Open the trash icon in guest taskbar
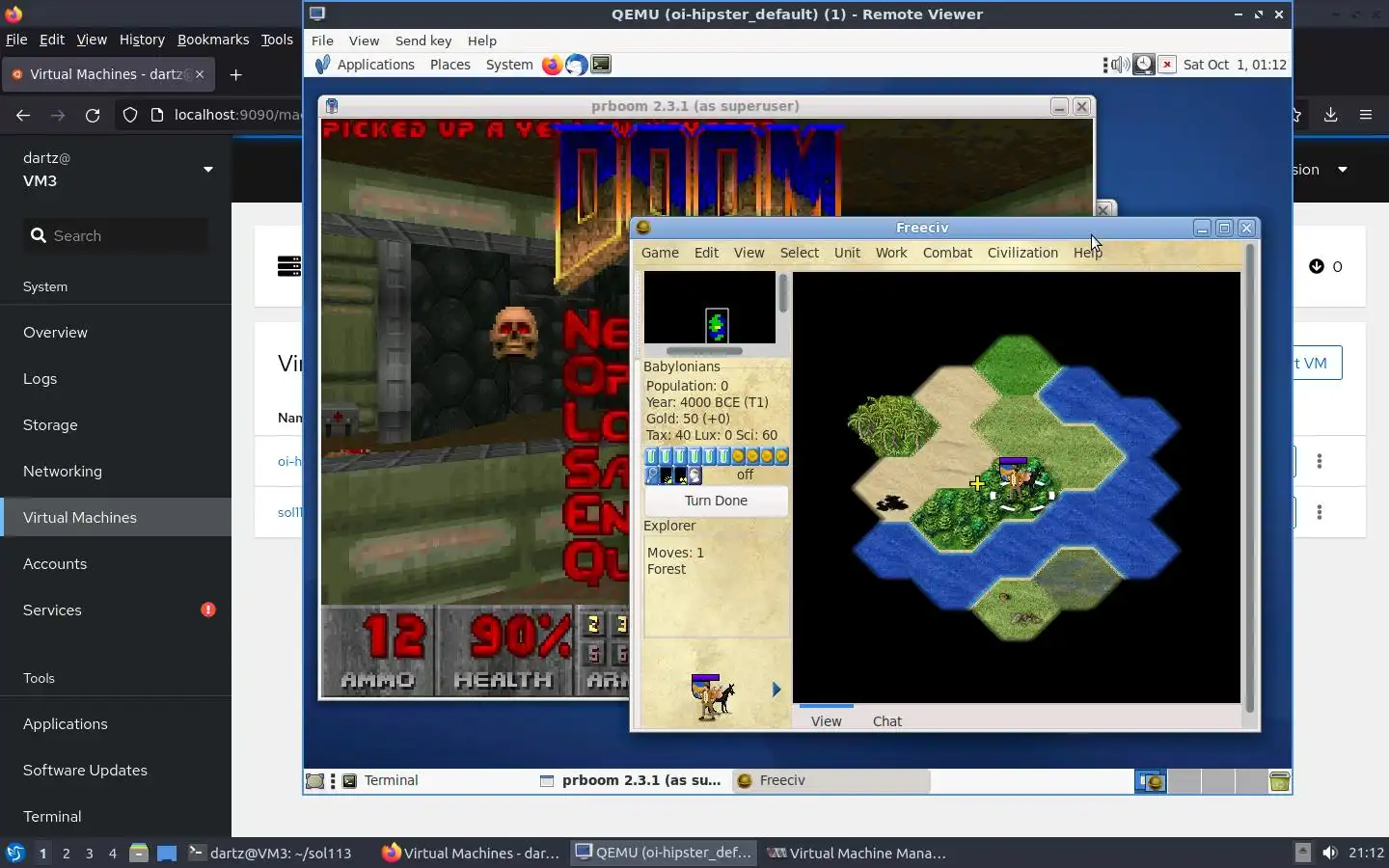This screenshot has height=868, width=1389. click(1279, 781)
